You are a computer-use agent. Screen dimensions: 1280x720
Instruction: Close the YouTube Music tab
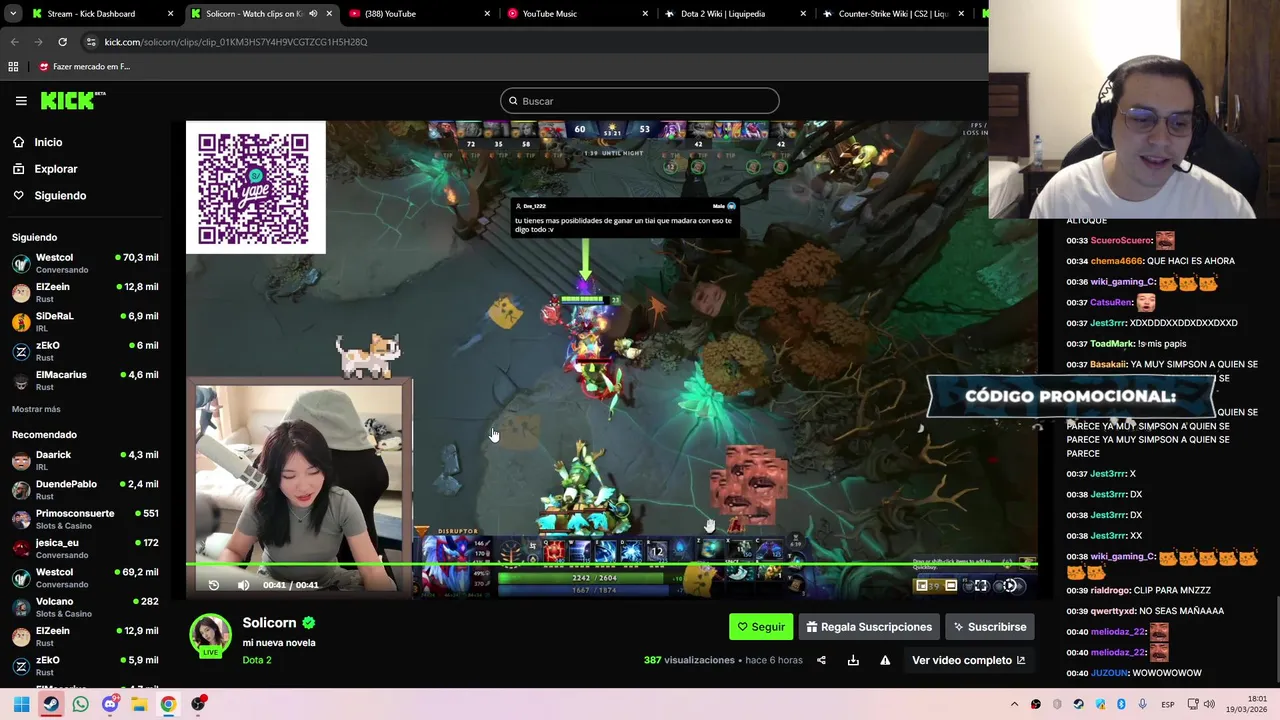click(x=645, y=14)
